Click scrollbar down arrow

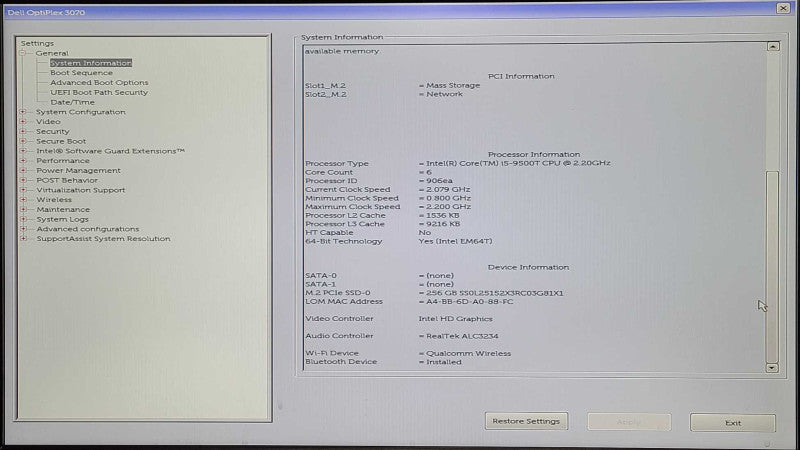772,367
